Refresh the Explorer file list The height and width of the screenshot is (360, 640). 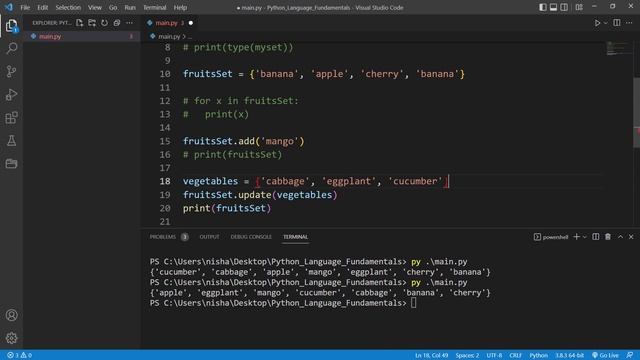pos(104,23)
